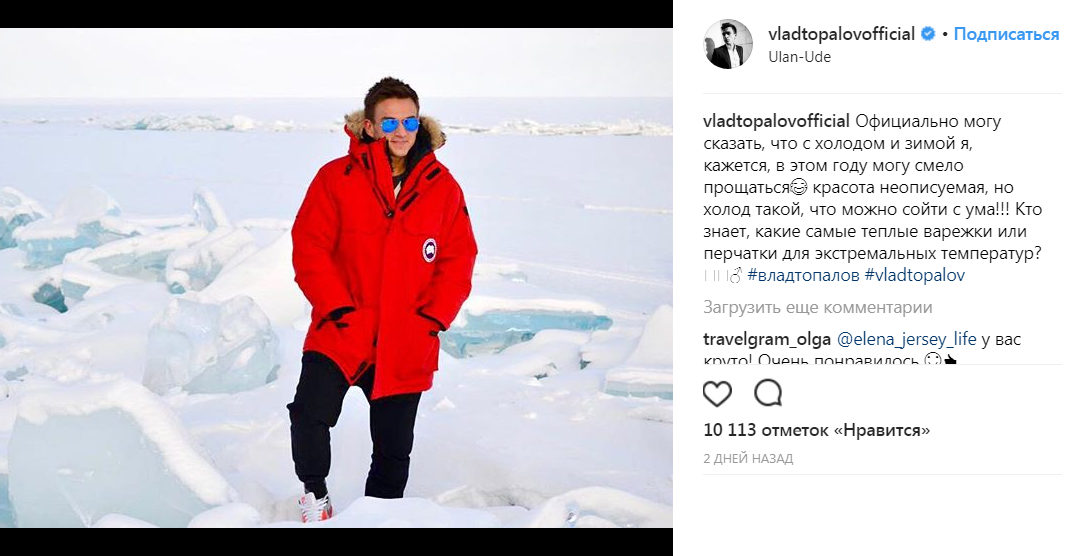The height and width of the screenshot is (556, 1067).
Task: View the 10 113 отметок «Нравится» list
Action: (x=817, y=430)
